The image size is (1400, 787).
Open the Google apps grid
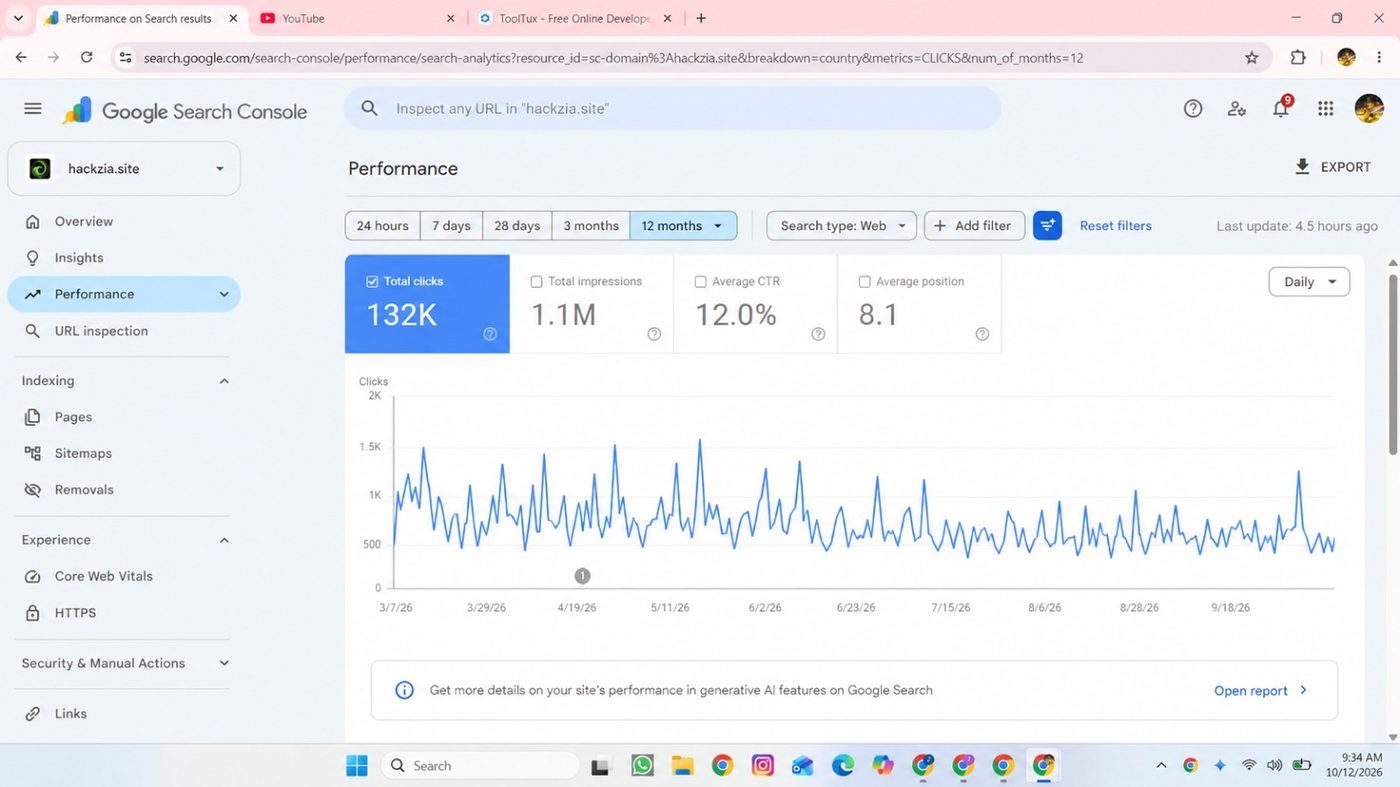(x=1325, y=109)
